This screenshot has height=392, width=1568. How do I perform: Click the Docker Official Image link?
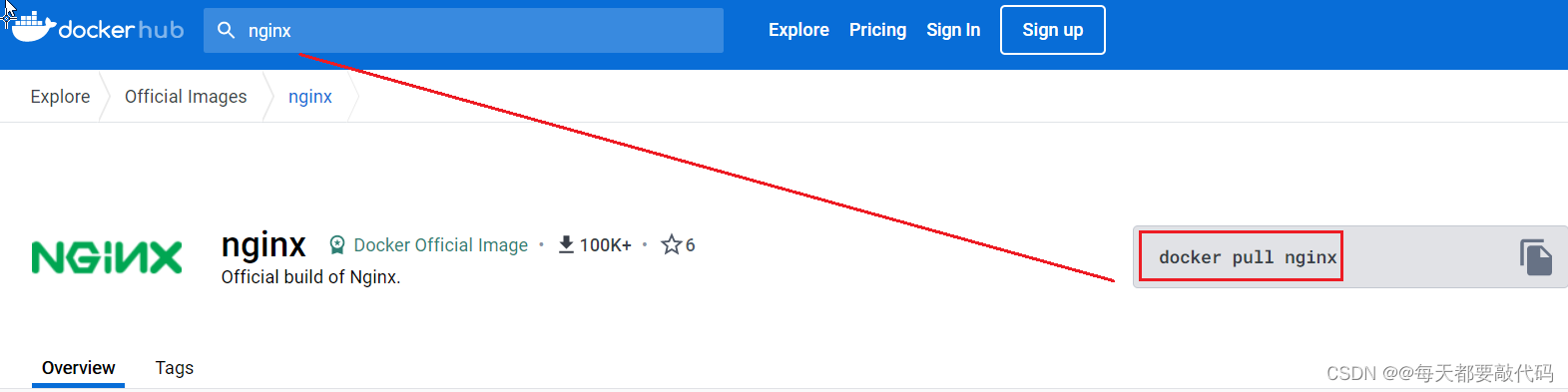(x=441, y=245)
